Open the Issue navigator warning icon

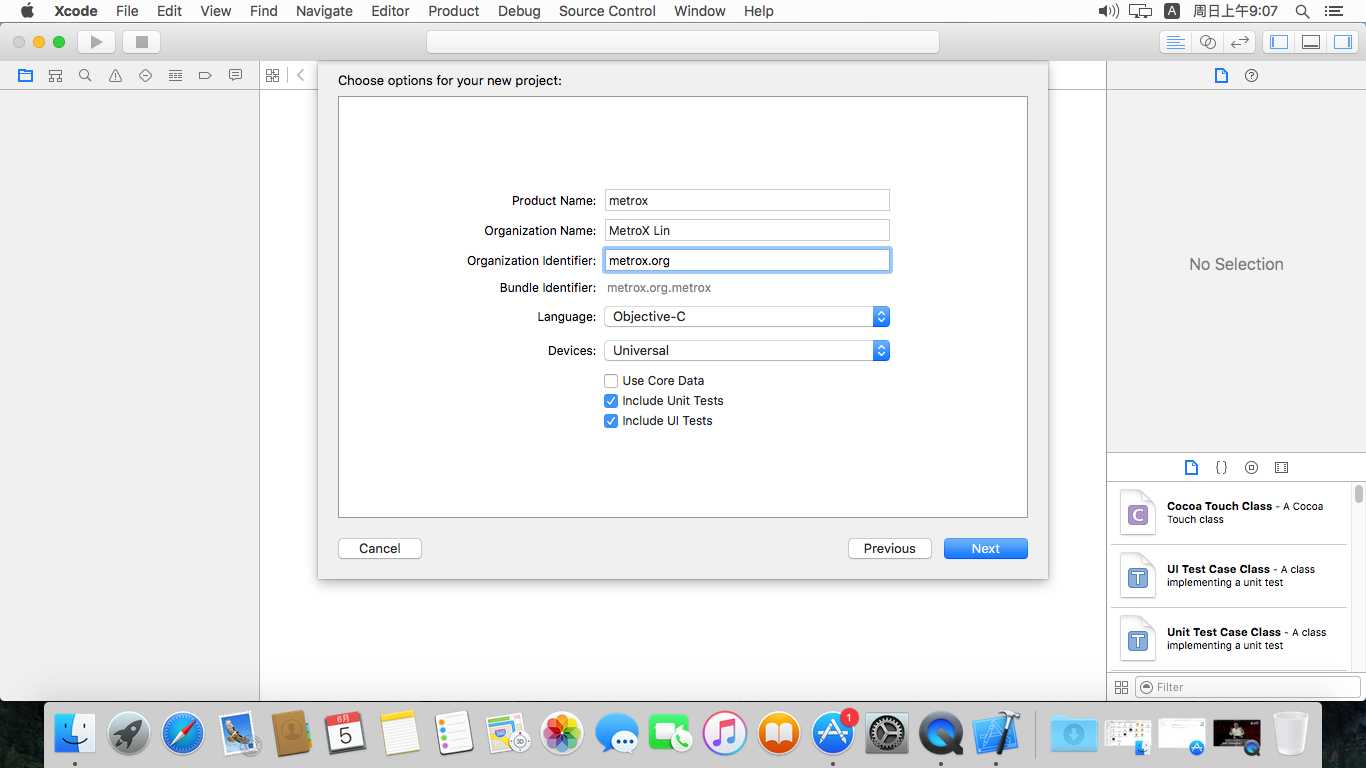point(115,75)
